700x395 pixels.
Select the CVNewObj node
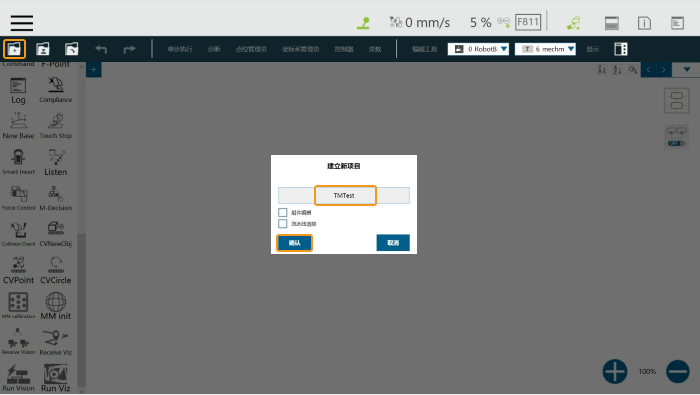point(56,234)
